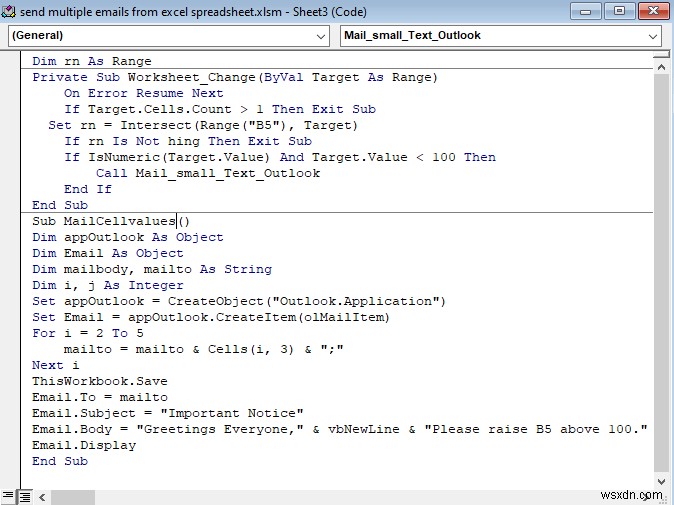This screenshot has height=505, width=674.
Task: Click line 'Dim rn As Range'
Action: (92, 61)
